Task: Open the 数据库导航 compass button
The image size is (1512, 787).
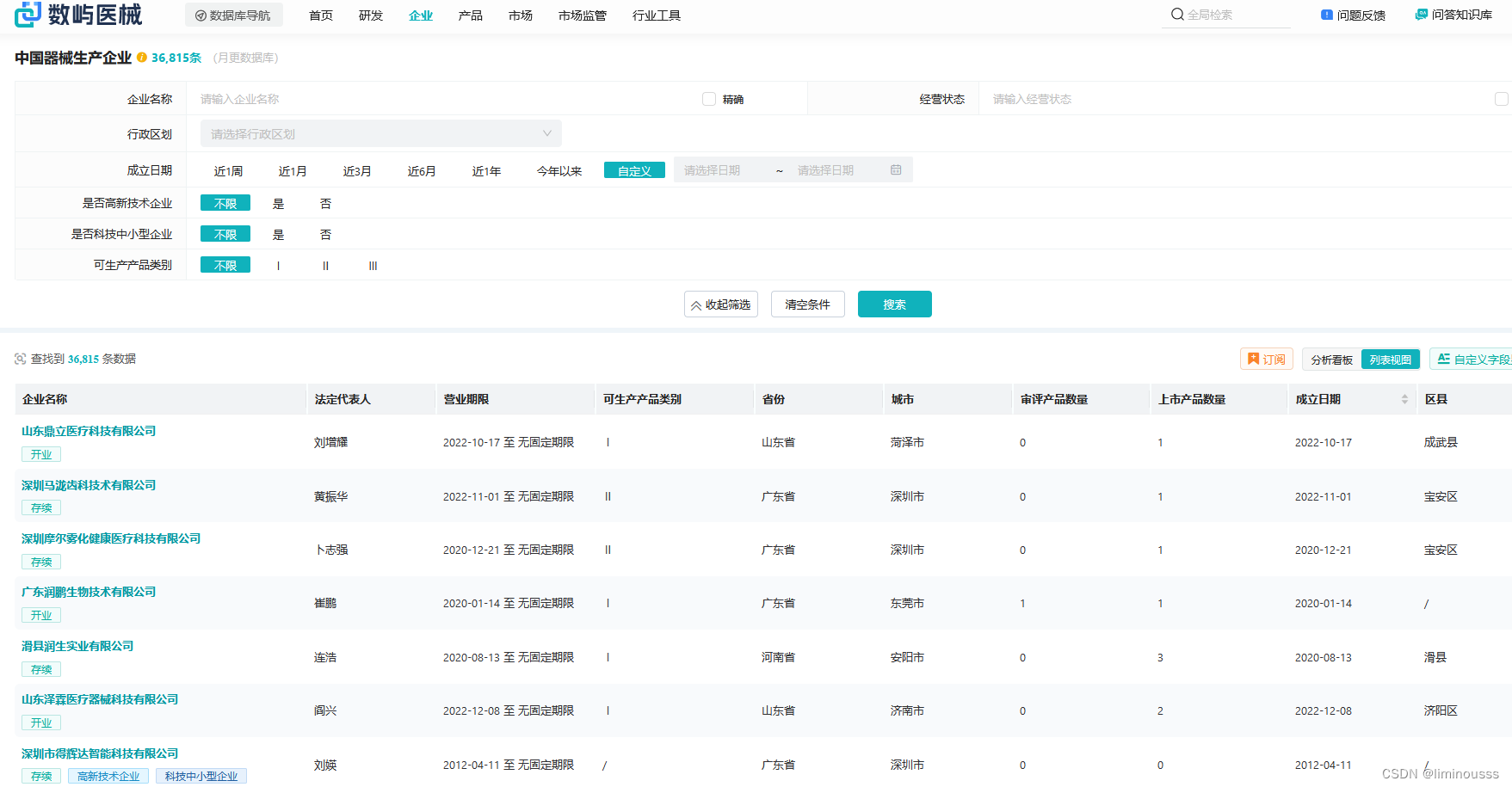Action: click(233, 15)
